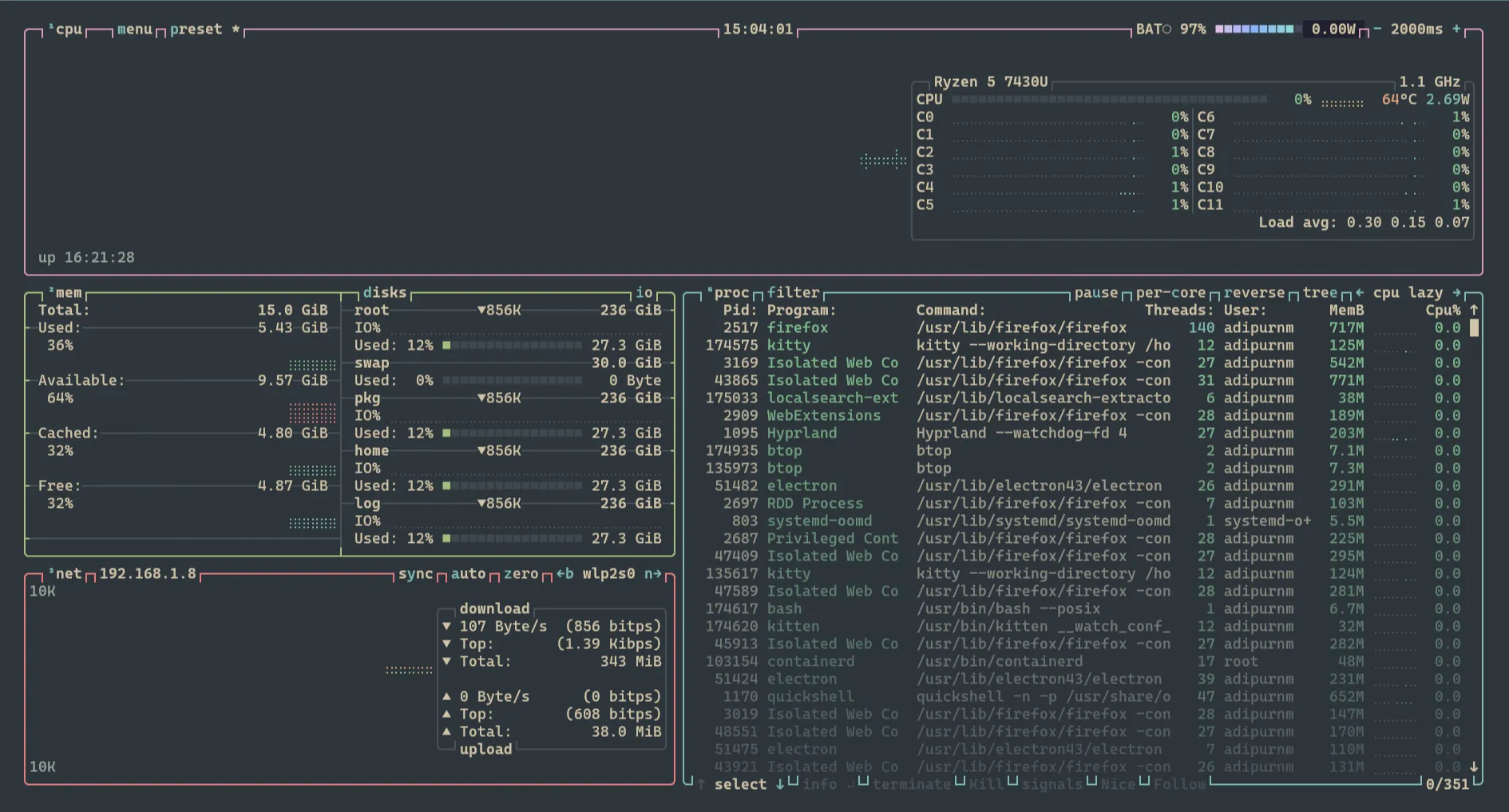Screen dimensions: 1509x812
Task: Increase update interval with plus sign
Action: point(1456,29)
